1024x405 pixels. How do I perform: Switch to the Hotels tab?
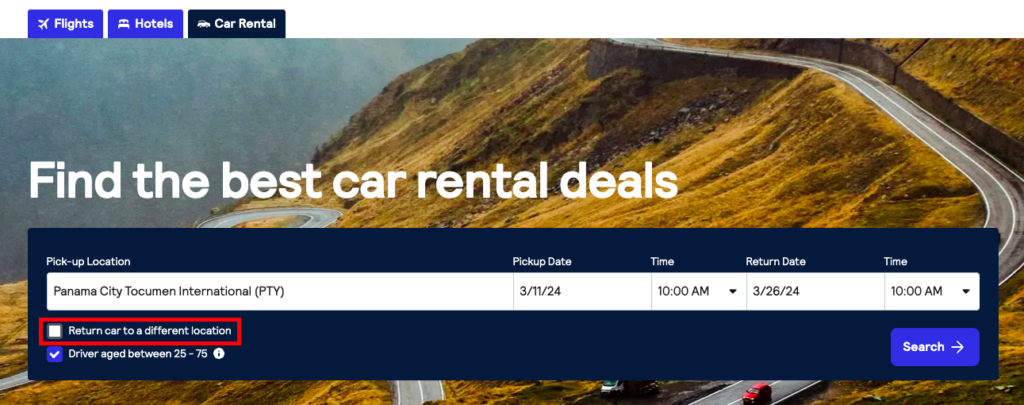point(146,23)
